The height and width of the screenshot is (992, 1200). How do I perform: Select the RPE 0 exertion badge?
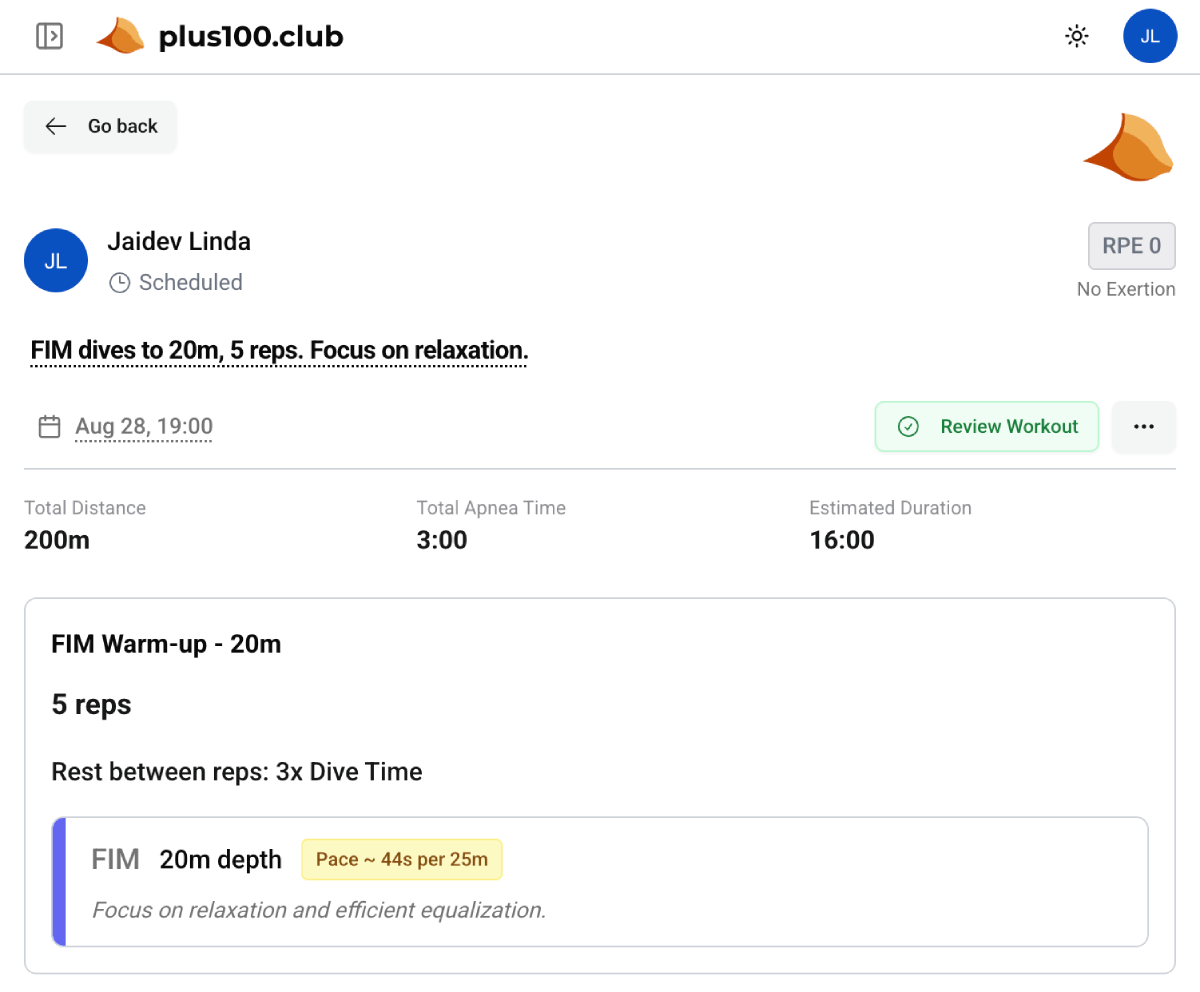pos(1131,245)
